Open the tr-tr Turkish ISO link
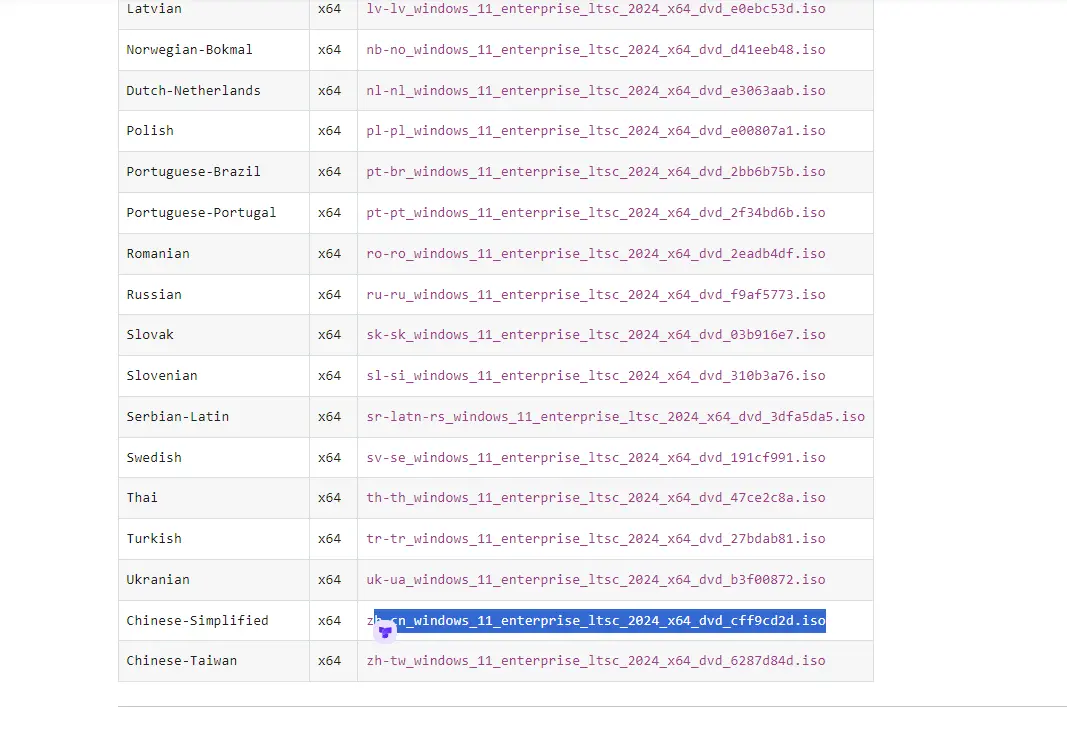The image size is (1067, 736). [x=595, y=538]
